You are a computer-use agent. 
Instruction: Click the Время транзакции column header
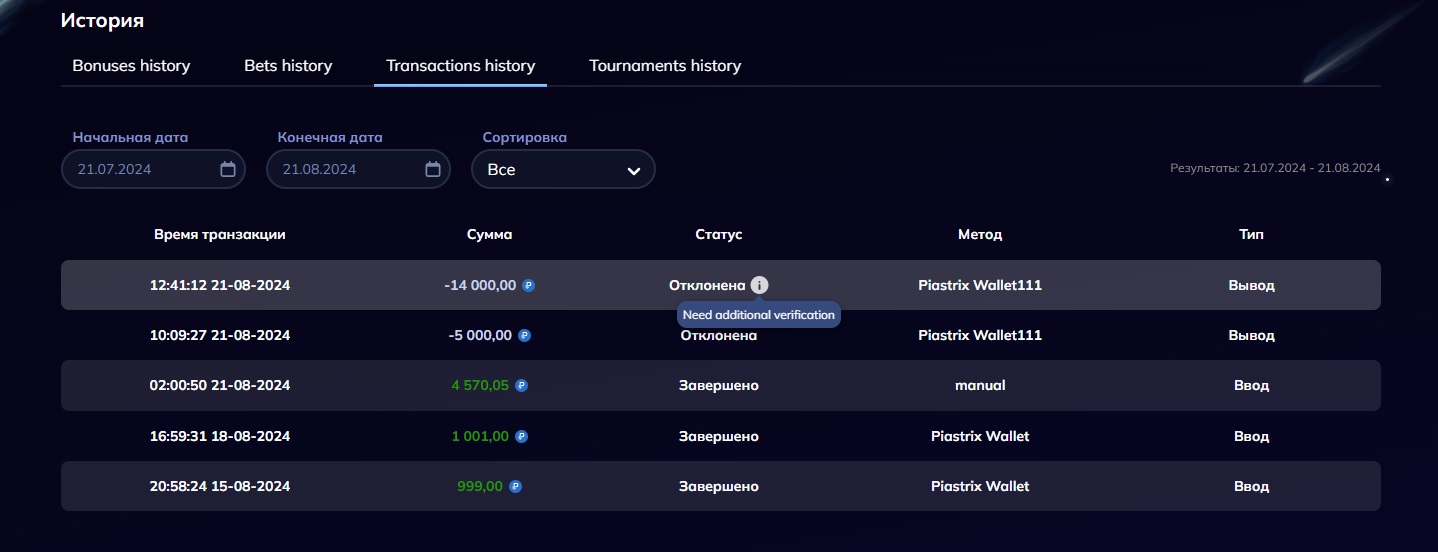click(220, 234)
